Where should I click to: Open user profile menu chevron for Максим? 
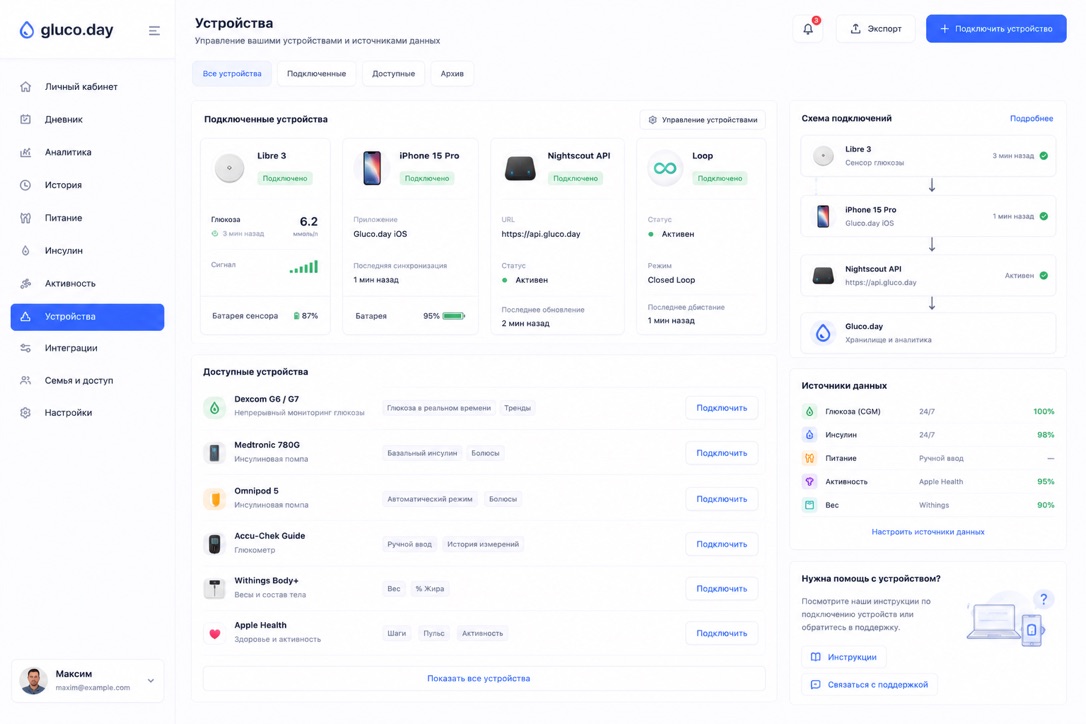click(150, 681)
